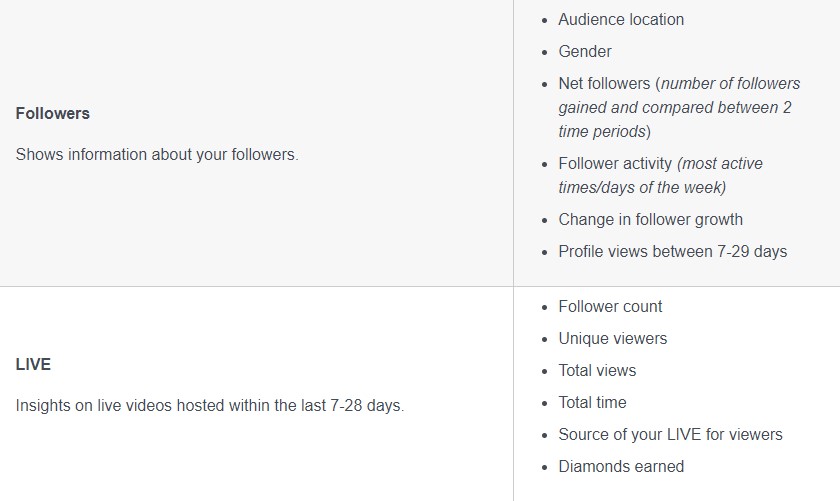Select the 'Follower activity' text
Image resolution: width=840 pixels, height=501 pixels.
(x=615, y=164)
